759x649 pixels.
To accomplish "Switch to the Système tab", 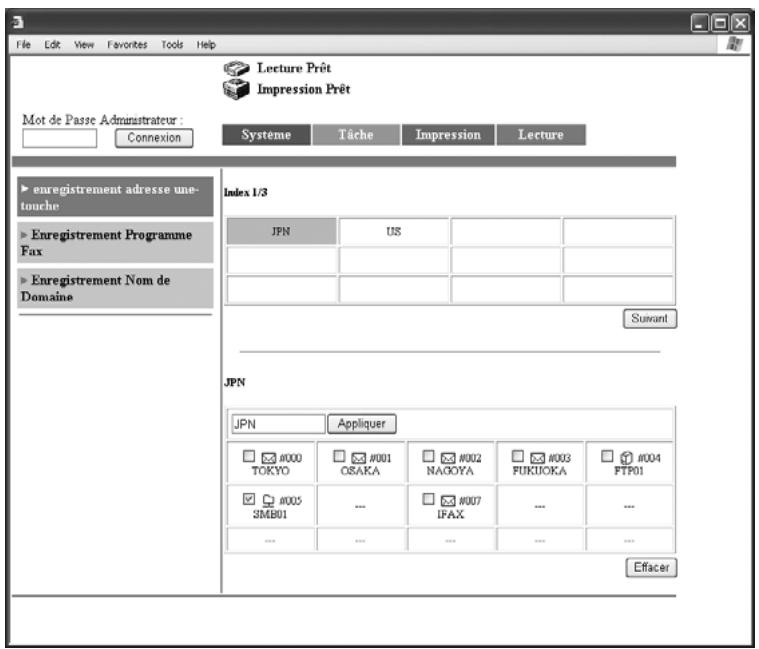I will pyautogui.click(x=266, y=135).
